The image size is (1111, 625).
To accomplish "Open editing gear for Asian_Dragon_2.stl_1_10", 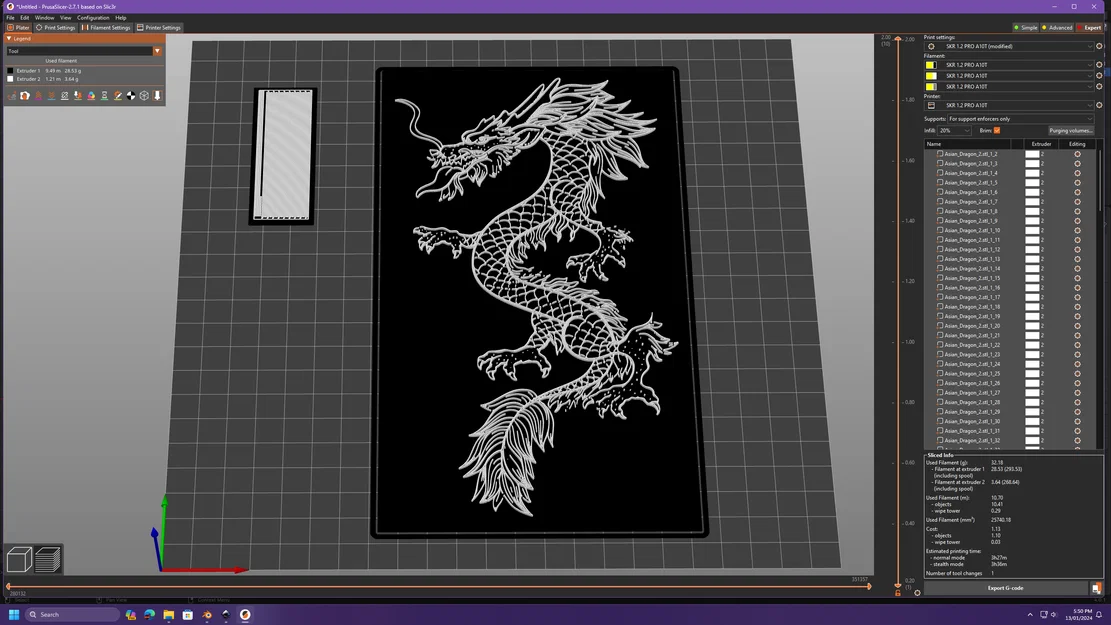I will pos(1077,230).
